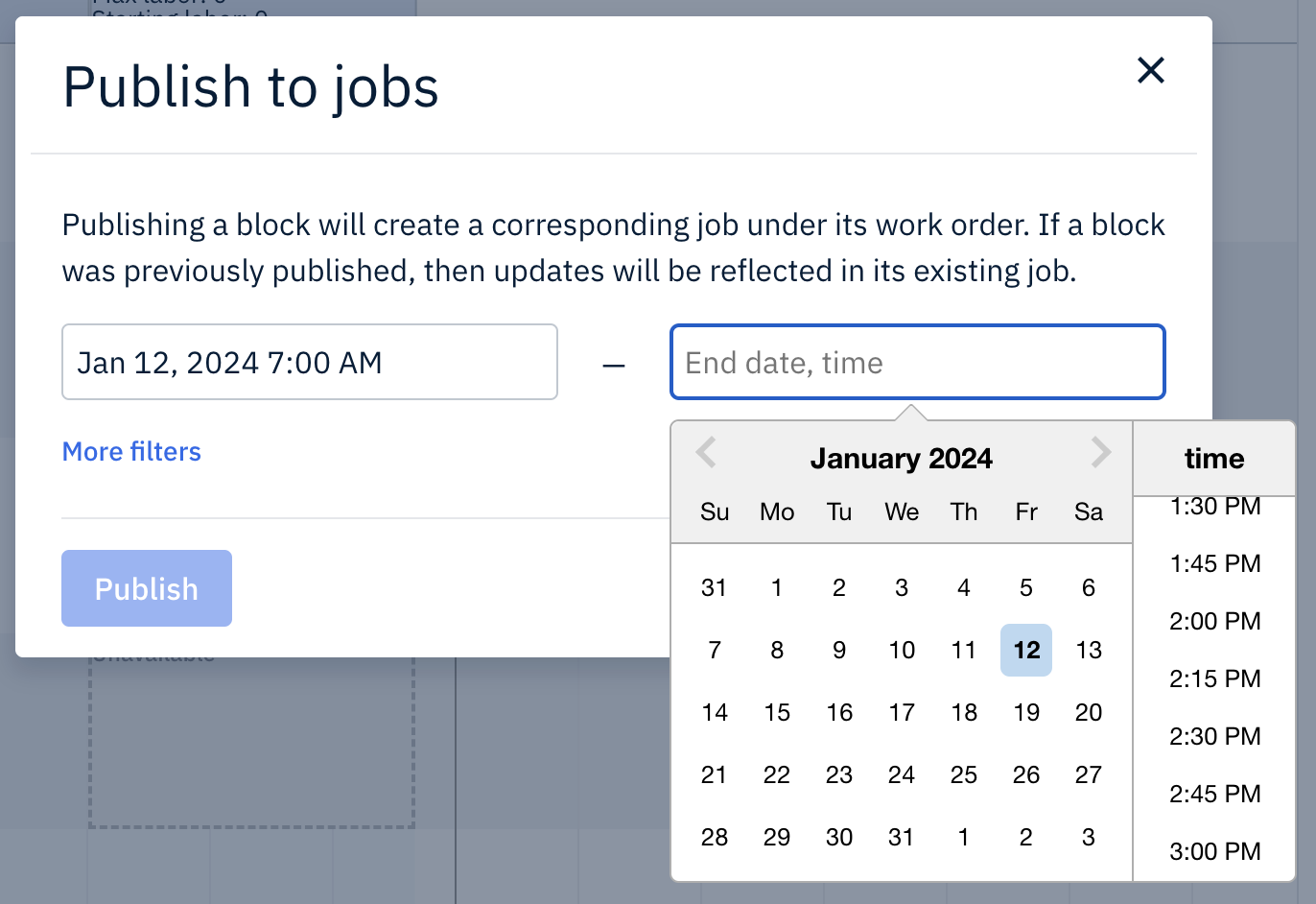The height and width of the screenshot is (904, 1316).
Task: Pick 2:30 PM from time column
Action: [x=1214, y=736]
